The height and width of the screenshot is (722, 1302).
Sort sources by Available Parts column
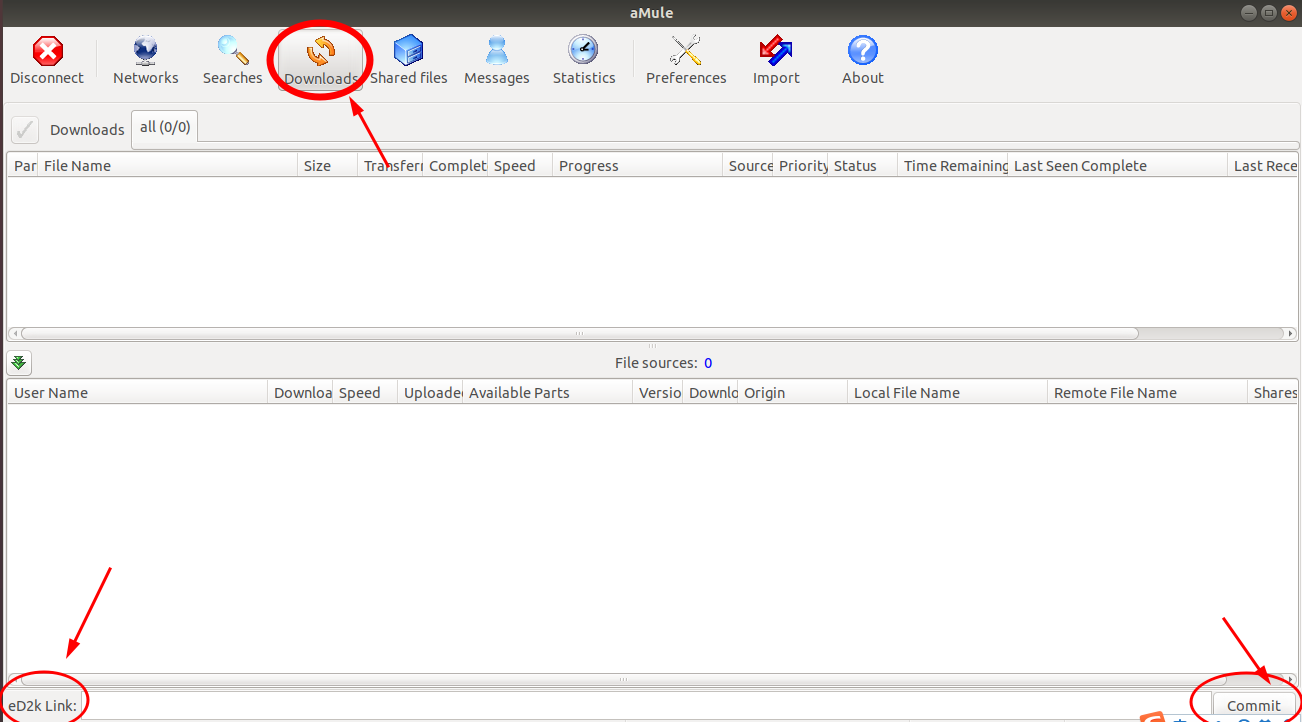(x=548, y=393)
